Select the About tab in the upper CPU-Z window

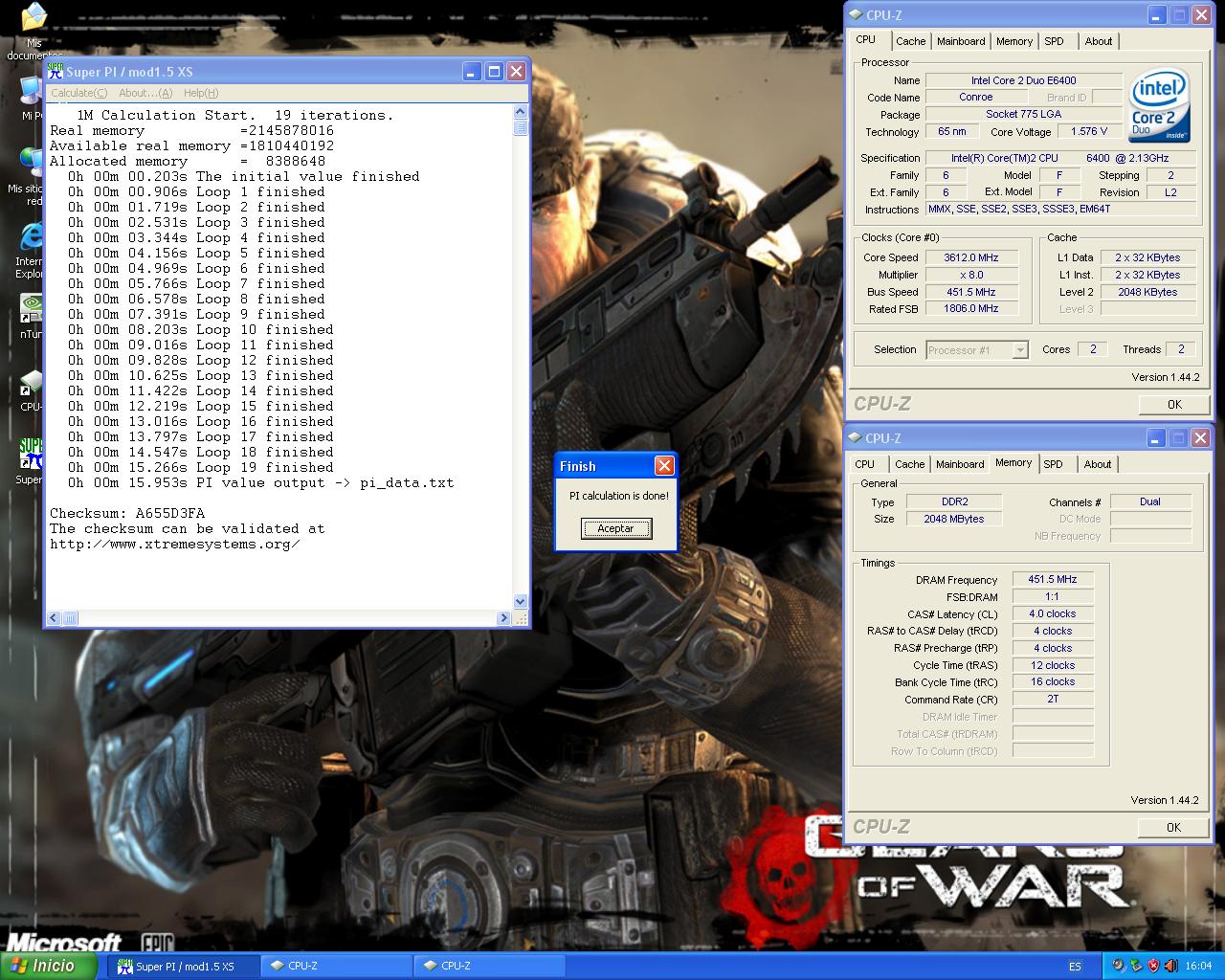[x=1098, y=41]
